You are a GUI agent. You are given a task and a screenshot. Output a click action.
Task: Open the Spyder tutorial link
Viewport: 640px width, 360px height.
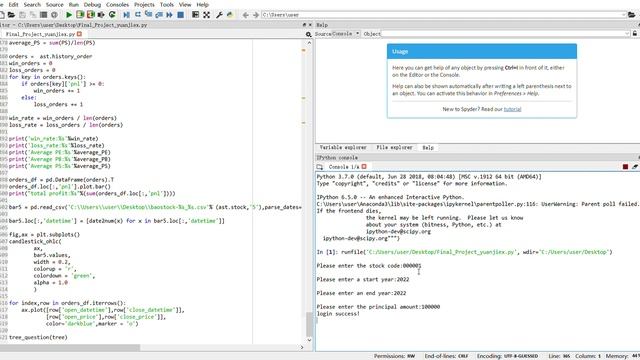(512, 109)
